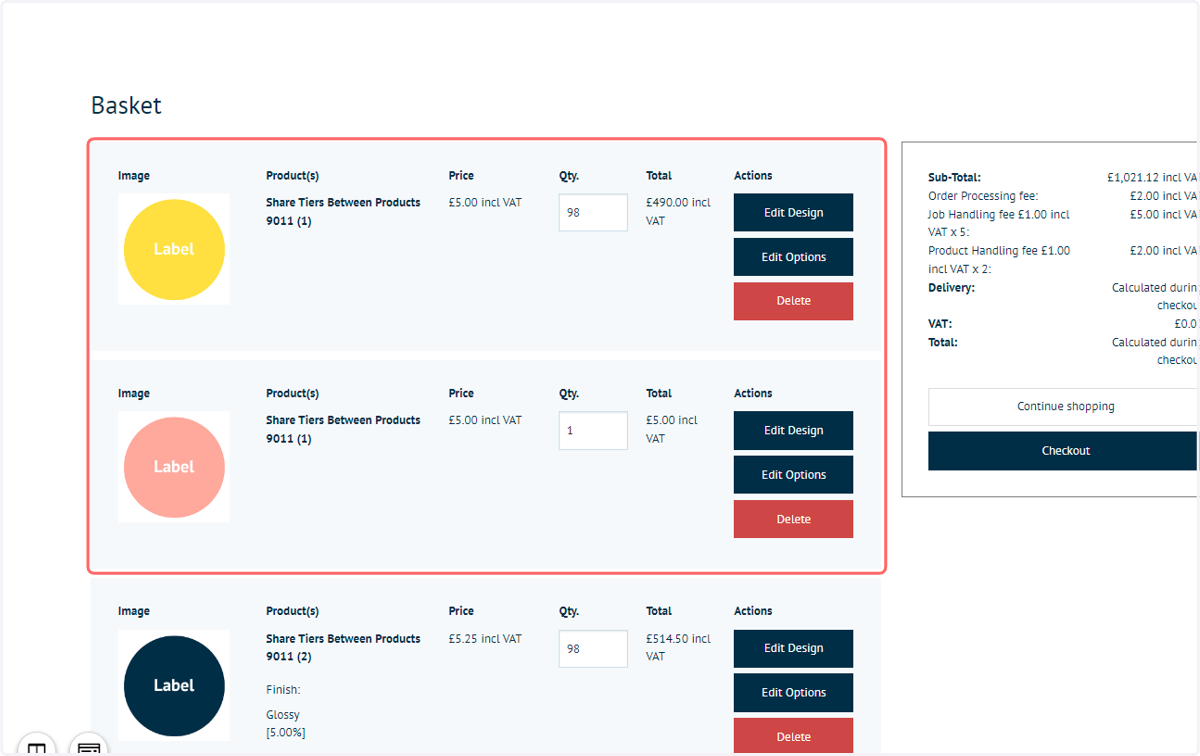The height and width of the screenshot is (756, 1200).
Task: Select the Total label in summary panel
Action: point(943,342)
